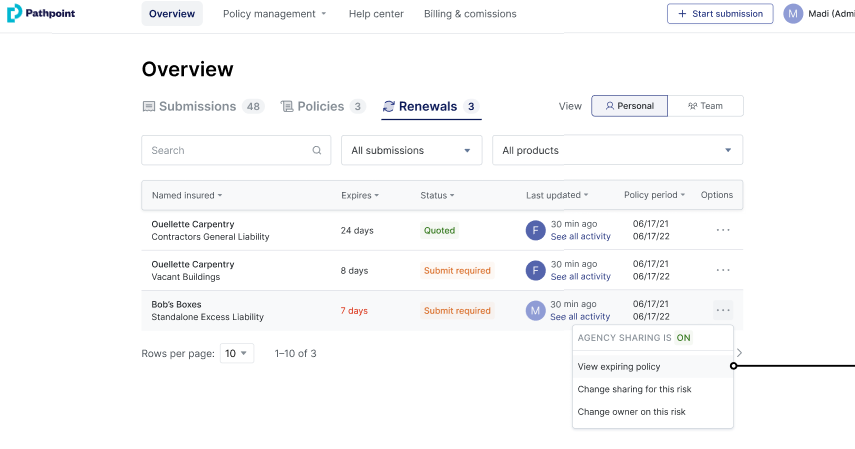Click the Bob's Boxes three-dot options icon
Screen dimensions: 855x449
[x=723, y=310]
